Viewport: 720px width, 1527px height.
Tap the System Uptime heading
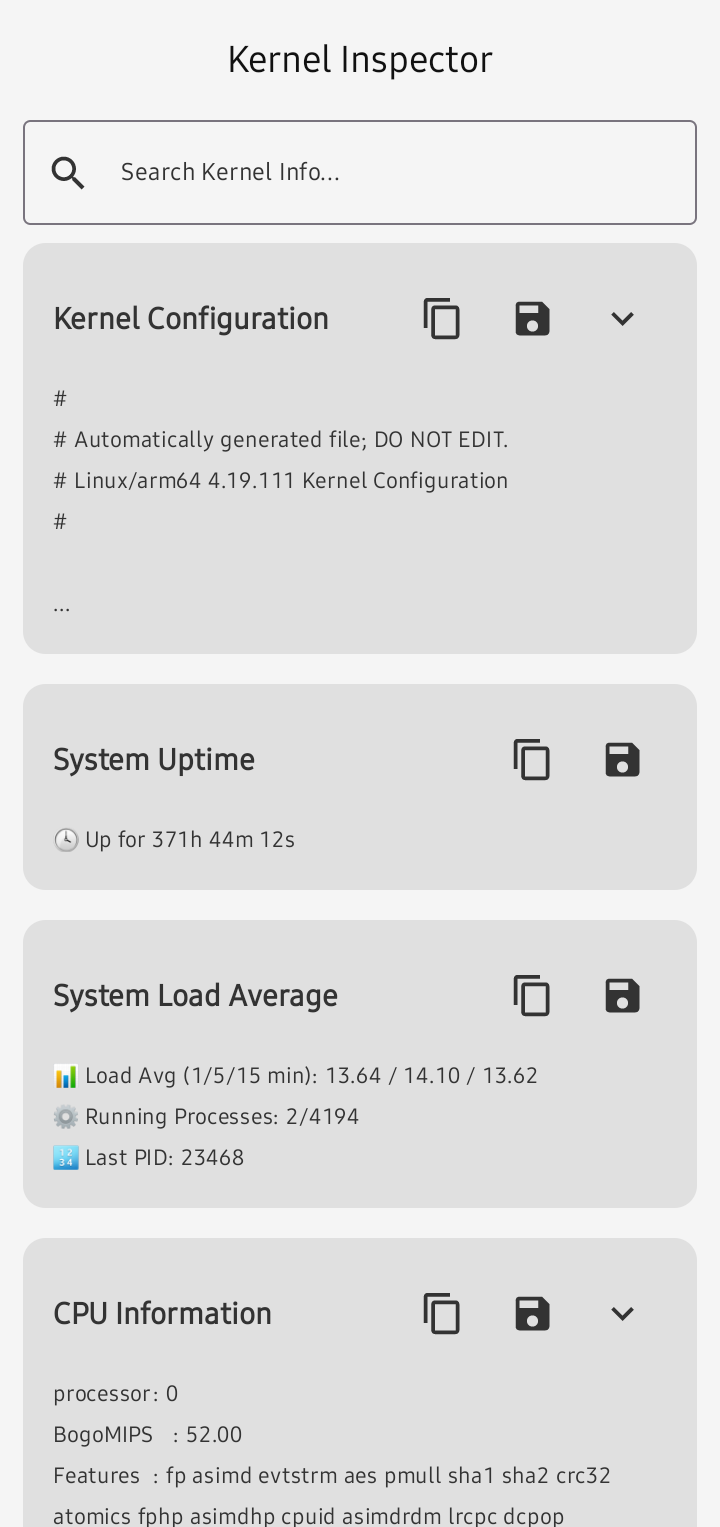coord(154,760)
